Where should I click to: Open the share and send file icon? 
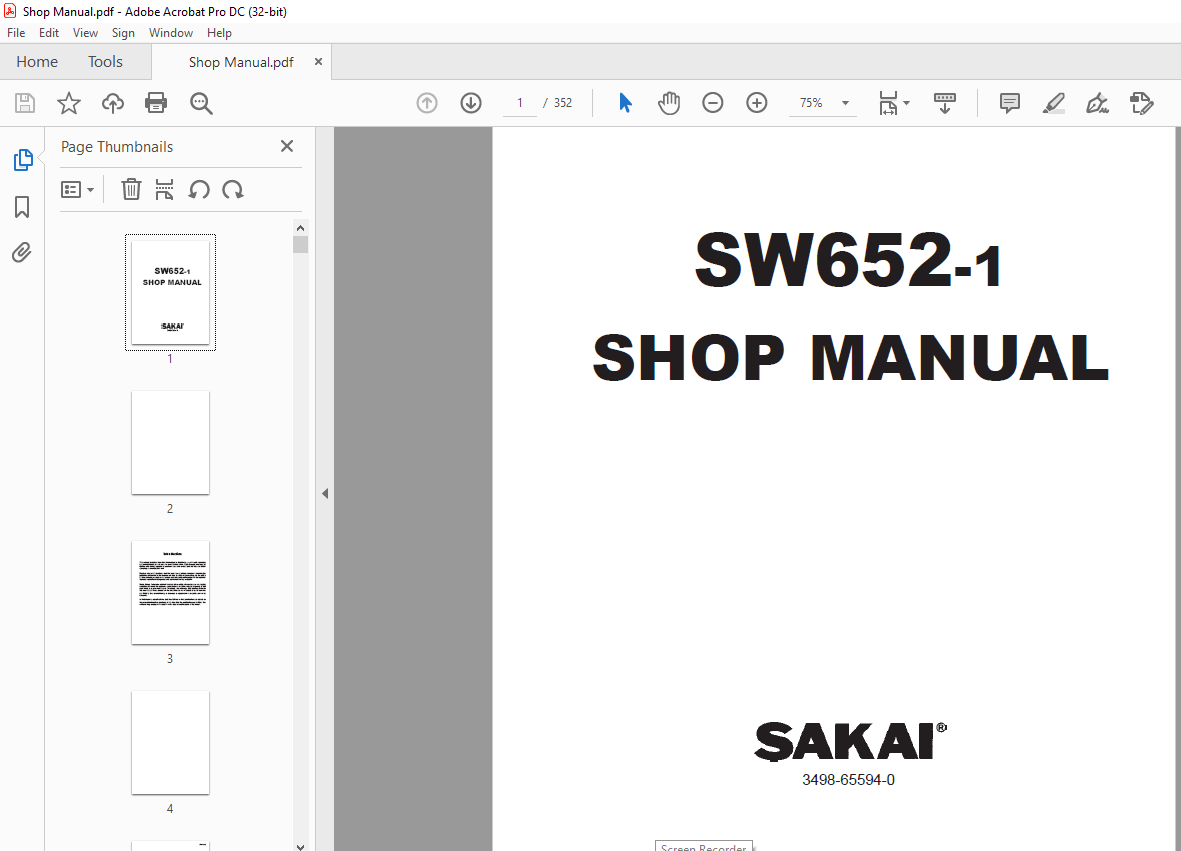(x=1142, y=103)
